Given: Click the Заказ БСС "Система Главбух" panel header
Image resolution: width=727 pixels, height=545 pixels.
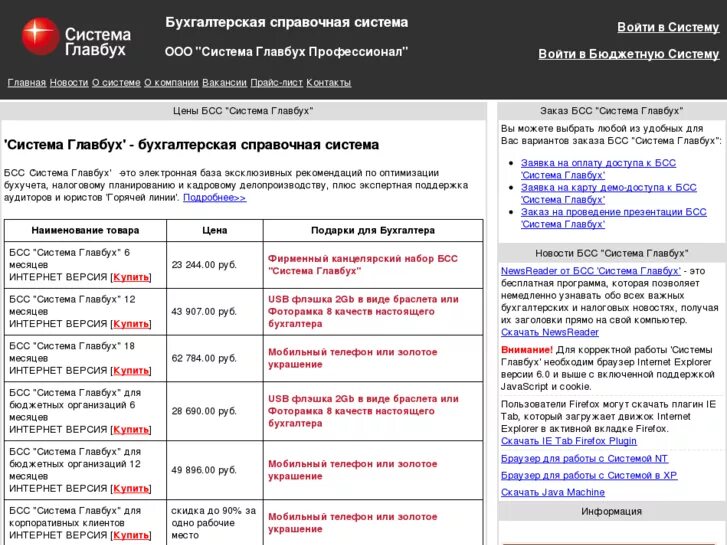Looking at the screenshot, I should pyautogui.click(x=611, y=111).
